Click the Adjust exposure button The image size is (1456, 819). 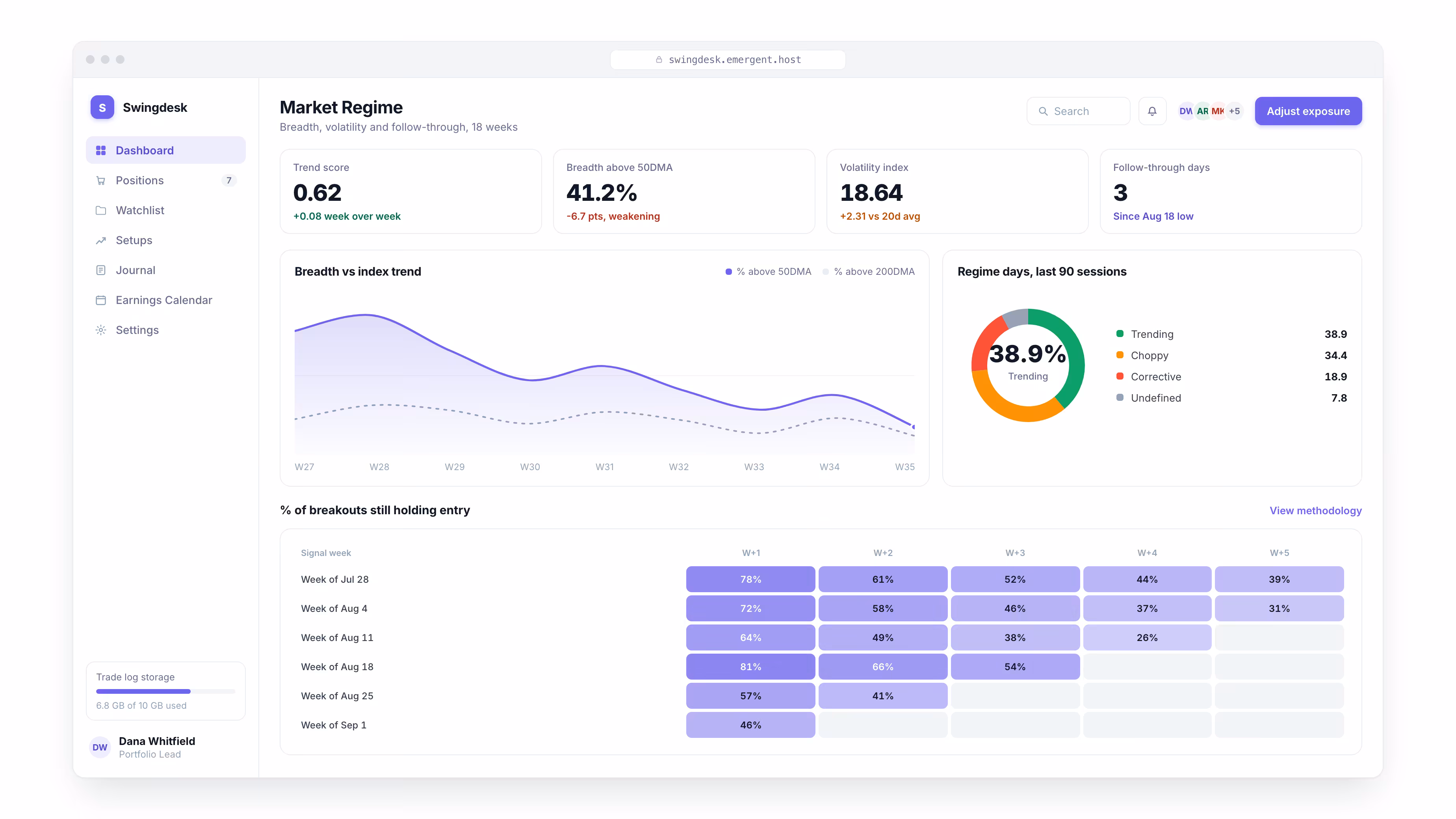pos(1308,111)
